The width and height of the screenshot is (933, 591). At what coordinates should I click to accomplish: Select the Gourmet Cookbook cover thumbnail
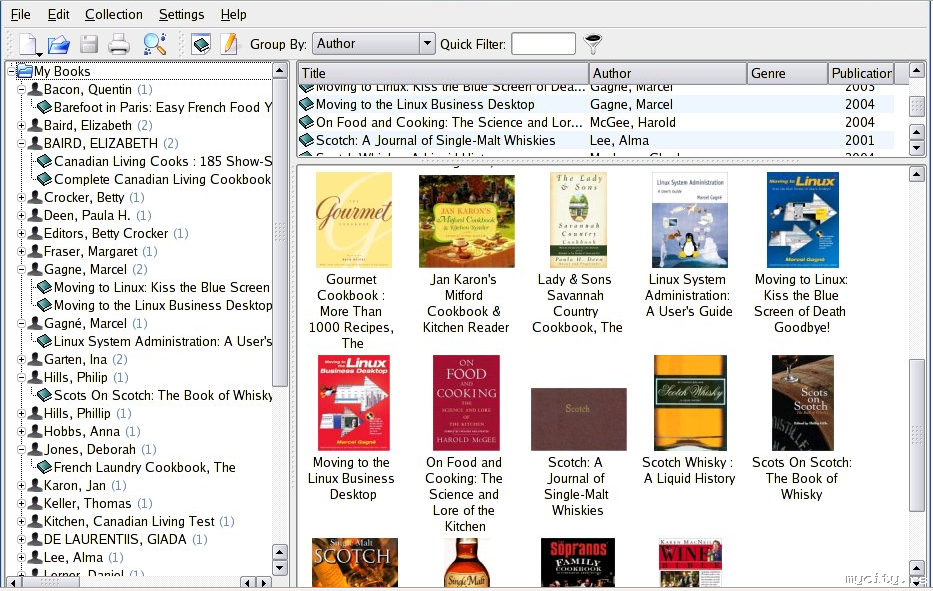pos(353,220)
